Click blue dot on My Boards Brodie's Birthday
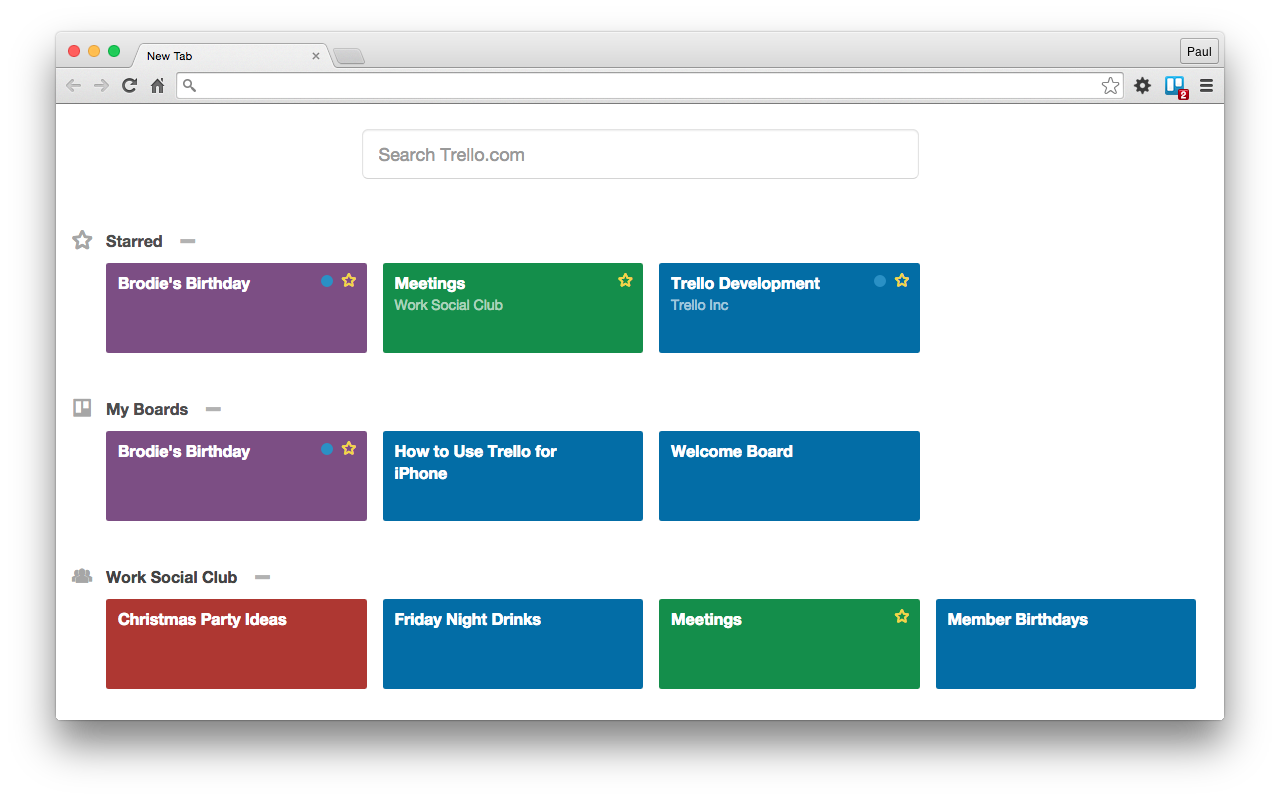The image size is (1280, 800). 327,449
